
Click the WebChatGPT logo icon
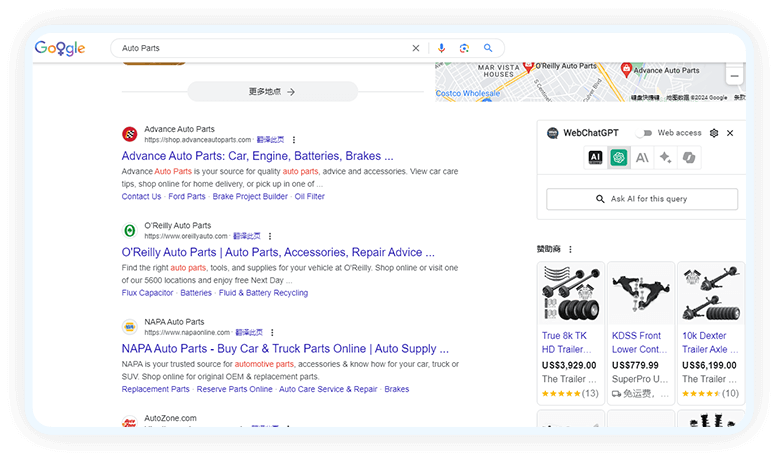pyautogui.click(x=552, y=133)
